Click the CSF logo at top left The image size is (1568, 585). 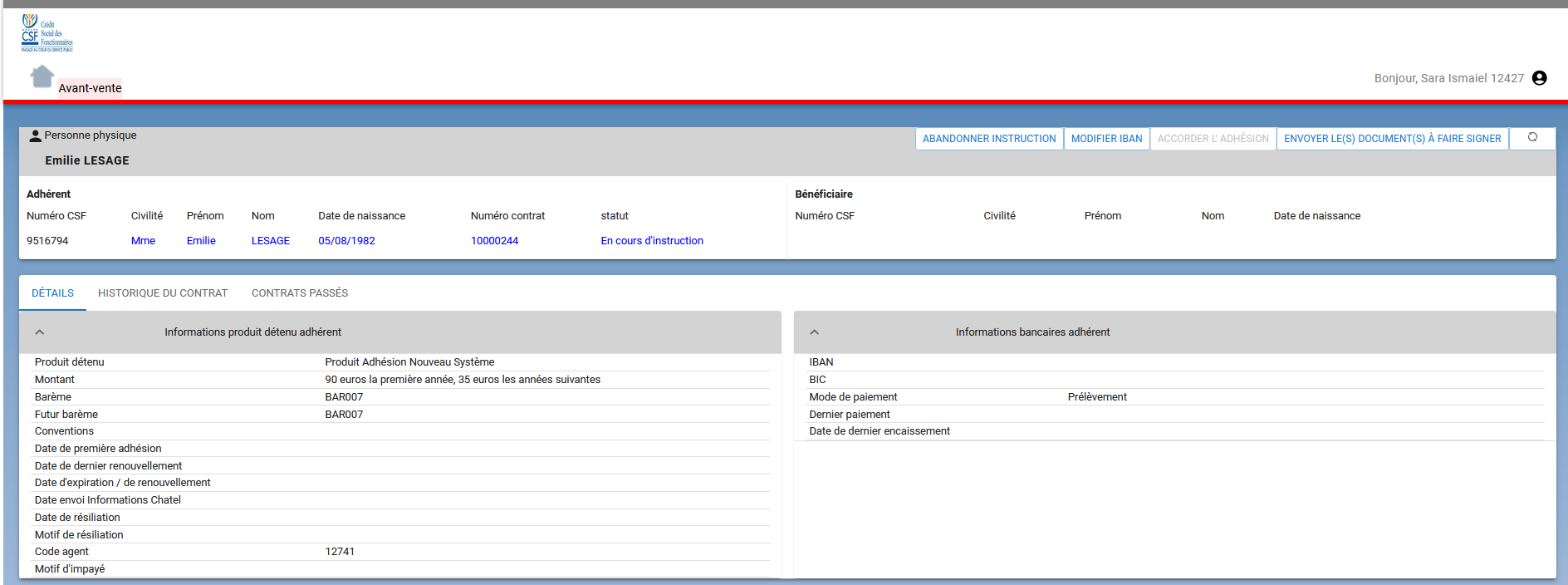(47, 33)
